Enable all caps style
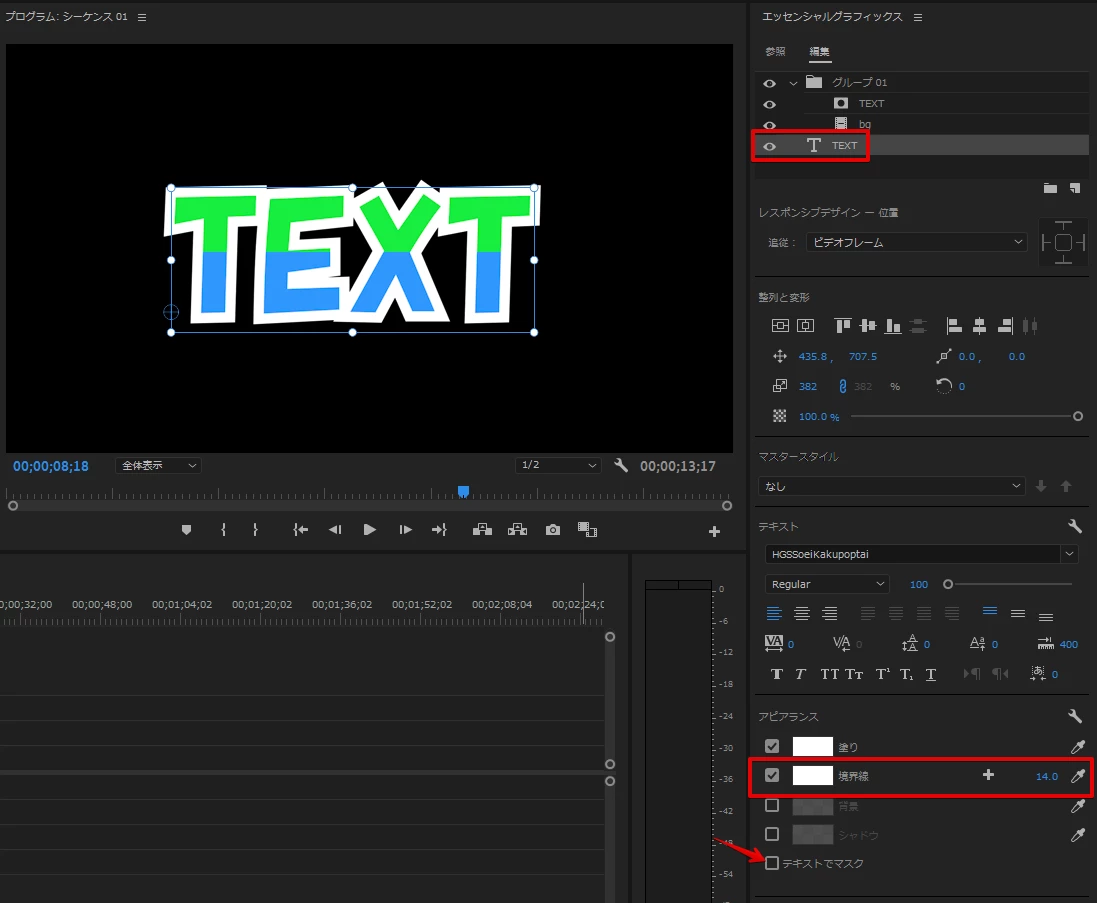1099x903 pixels. click(x=830, y=674)
